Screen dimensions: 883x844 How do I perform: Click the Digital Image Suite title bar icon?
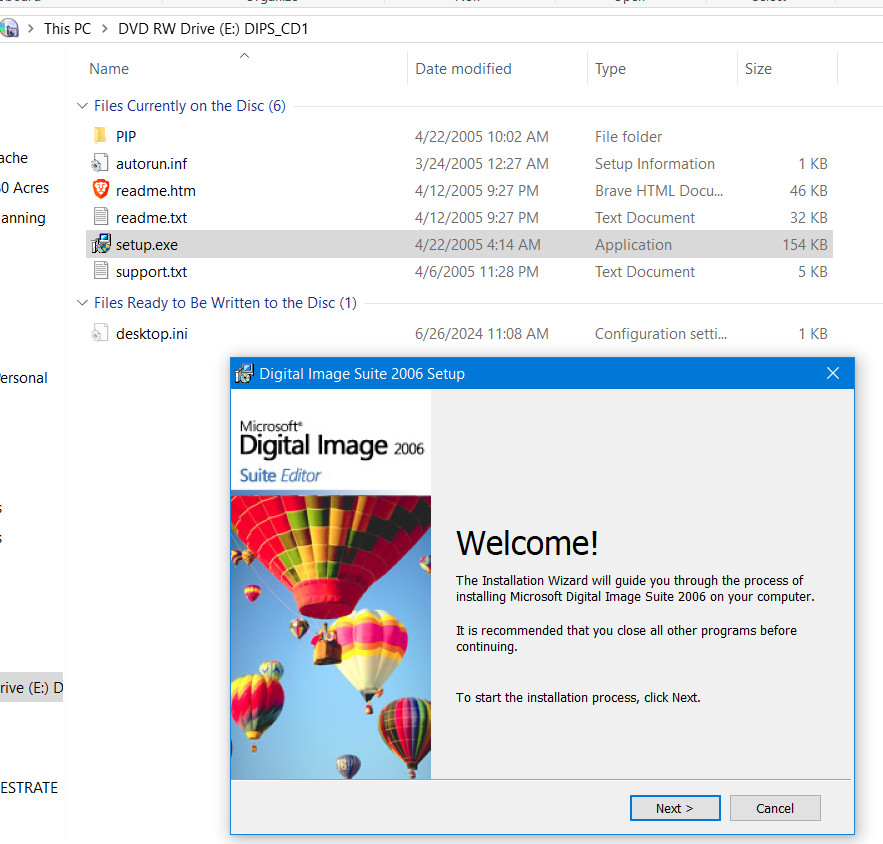tap(244, 373)
